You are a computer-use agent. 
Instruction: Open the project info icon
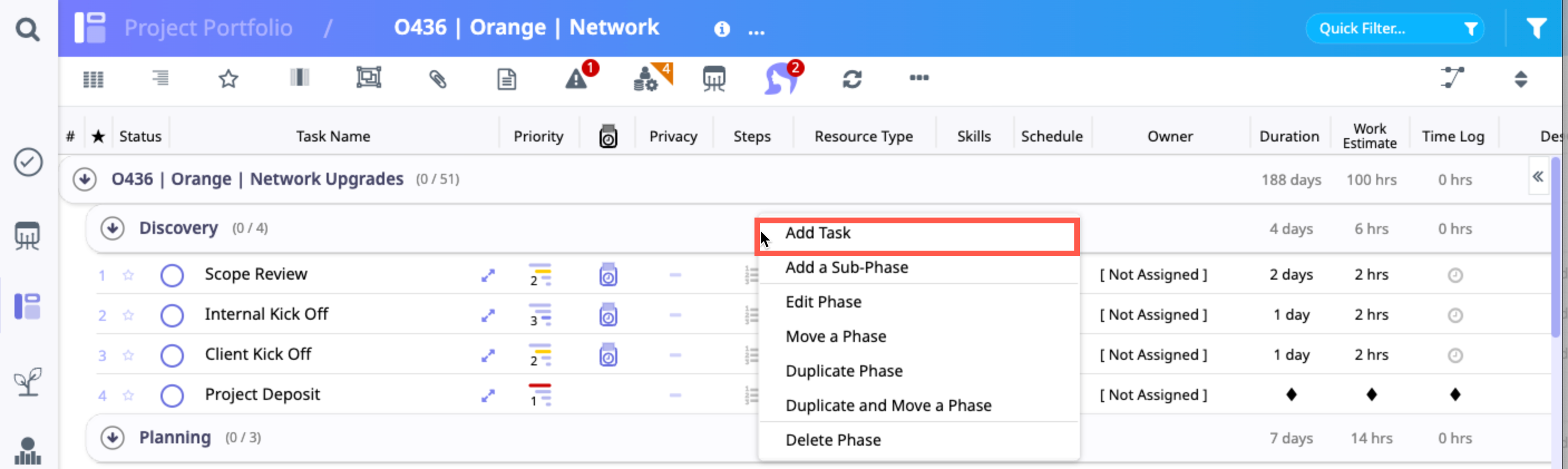point(722,29)
